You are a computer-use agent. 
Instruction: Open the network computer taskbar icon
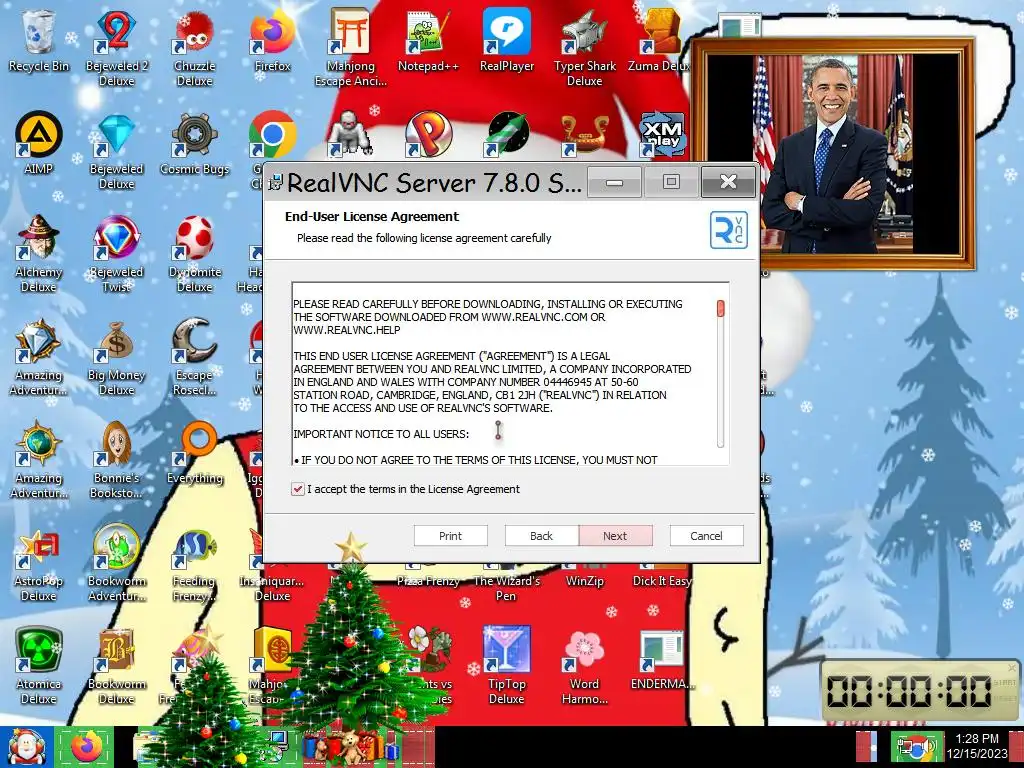coord(277,744)
